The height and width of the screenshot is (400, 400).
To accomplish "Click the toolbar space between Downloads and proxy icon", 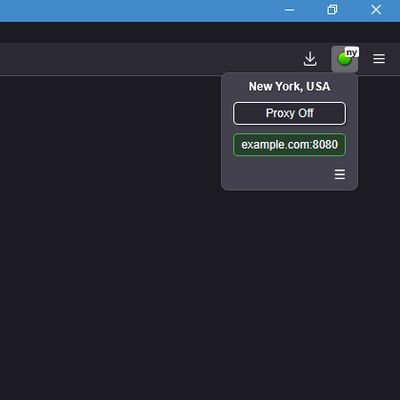I will tap(324, 59).
